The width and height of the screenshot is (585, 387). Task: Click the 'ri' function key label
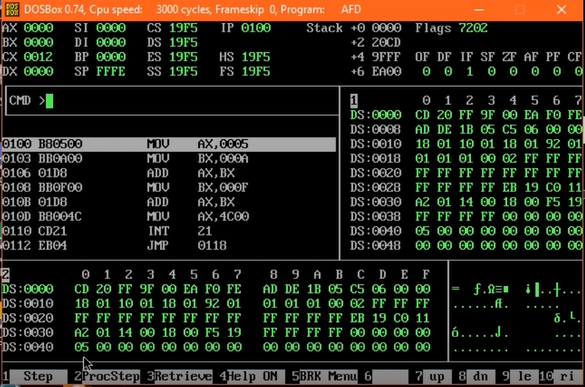click(567, 376)
